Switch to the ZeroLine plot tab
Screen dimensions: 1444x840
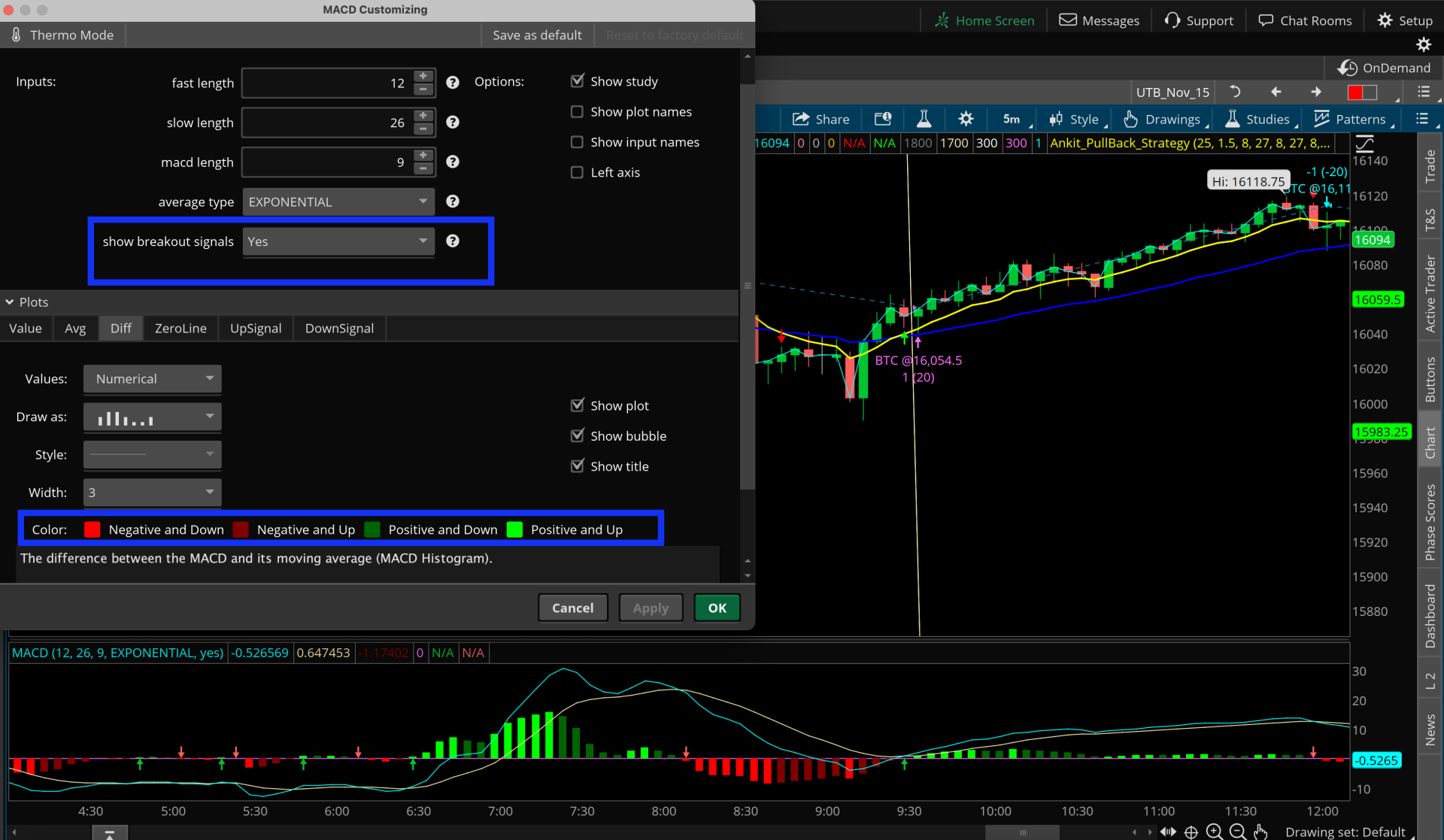(x=180, y=328)
